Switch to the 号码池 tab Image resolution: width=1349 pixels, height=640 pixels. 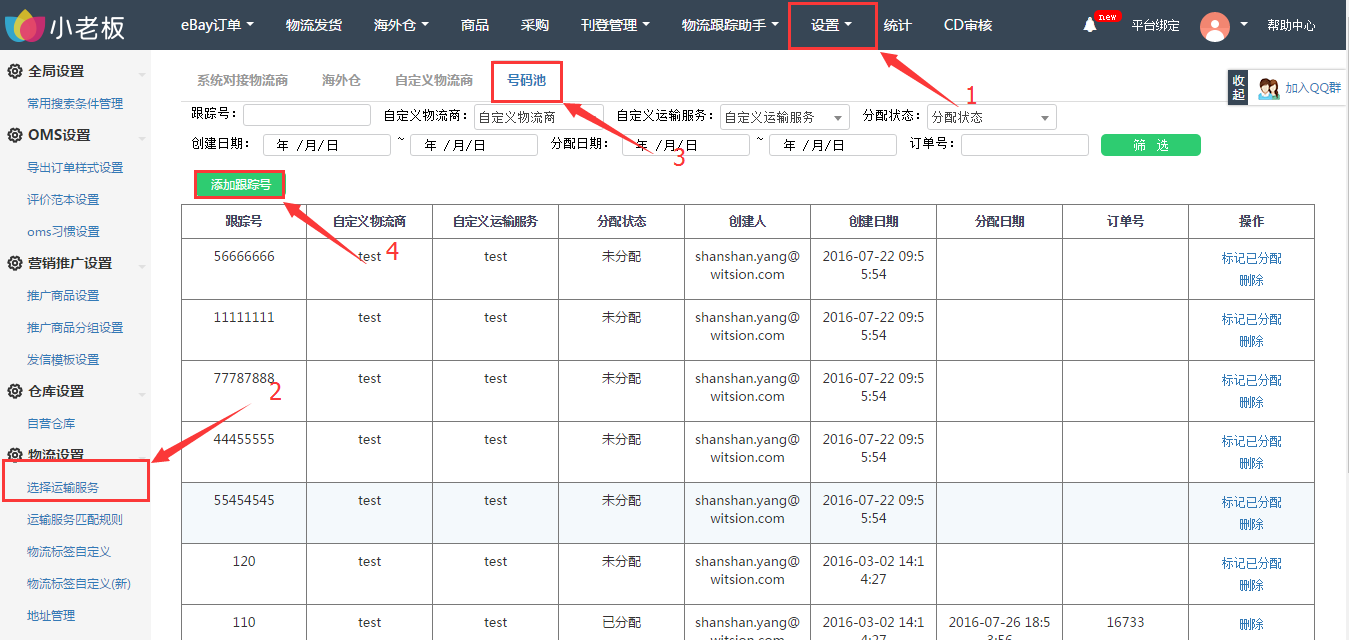click(526, 79)
